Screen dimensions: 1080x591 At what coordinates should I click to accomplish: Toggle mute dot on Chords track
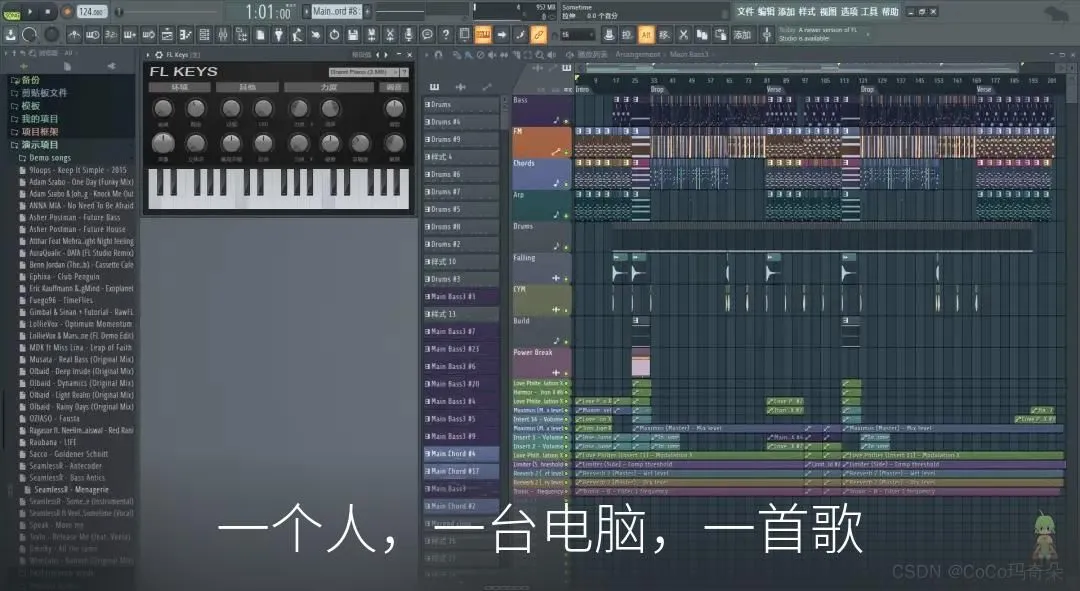coord(566,185)
